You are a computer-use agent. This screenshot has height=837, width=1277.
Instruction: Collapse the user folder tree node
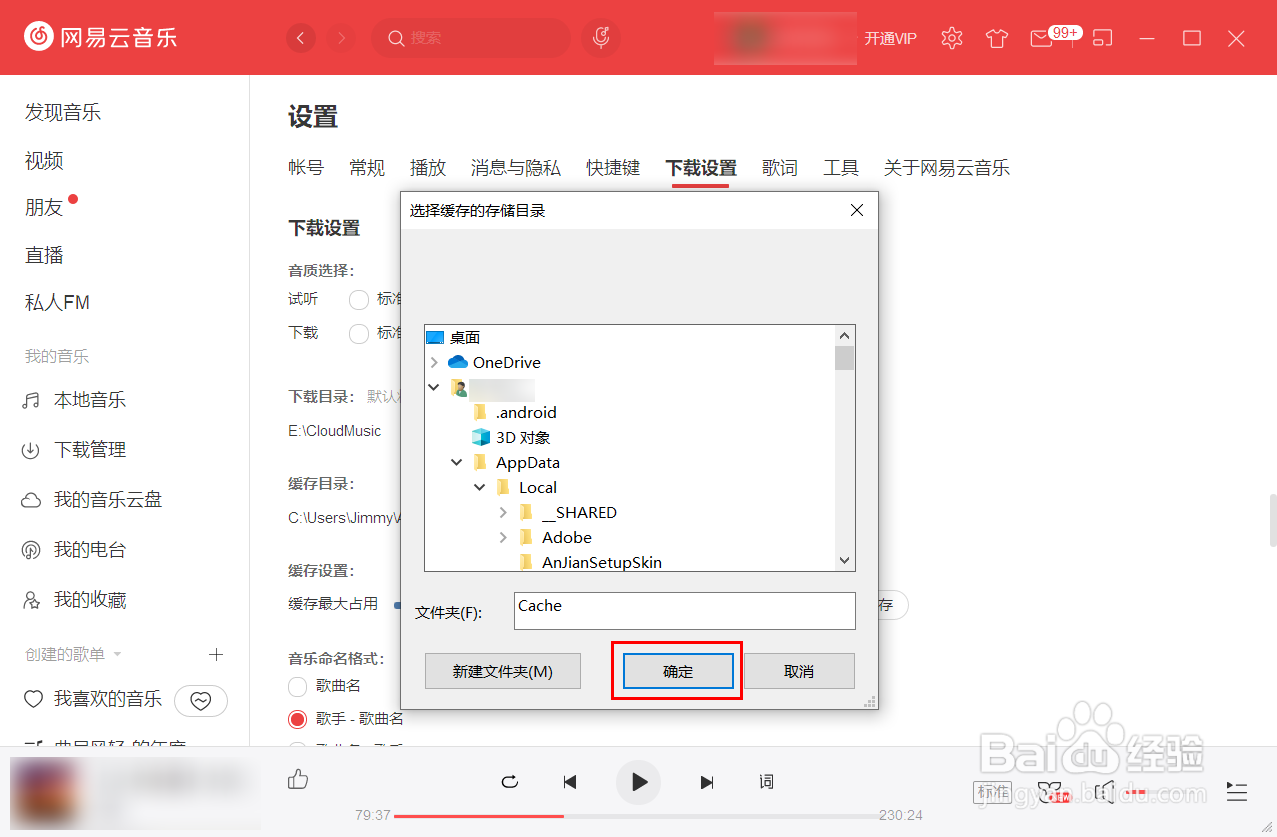tap(433, 387)
